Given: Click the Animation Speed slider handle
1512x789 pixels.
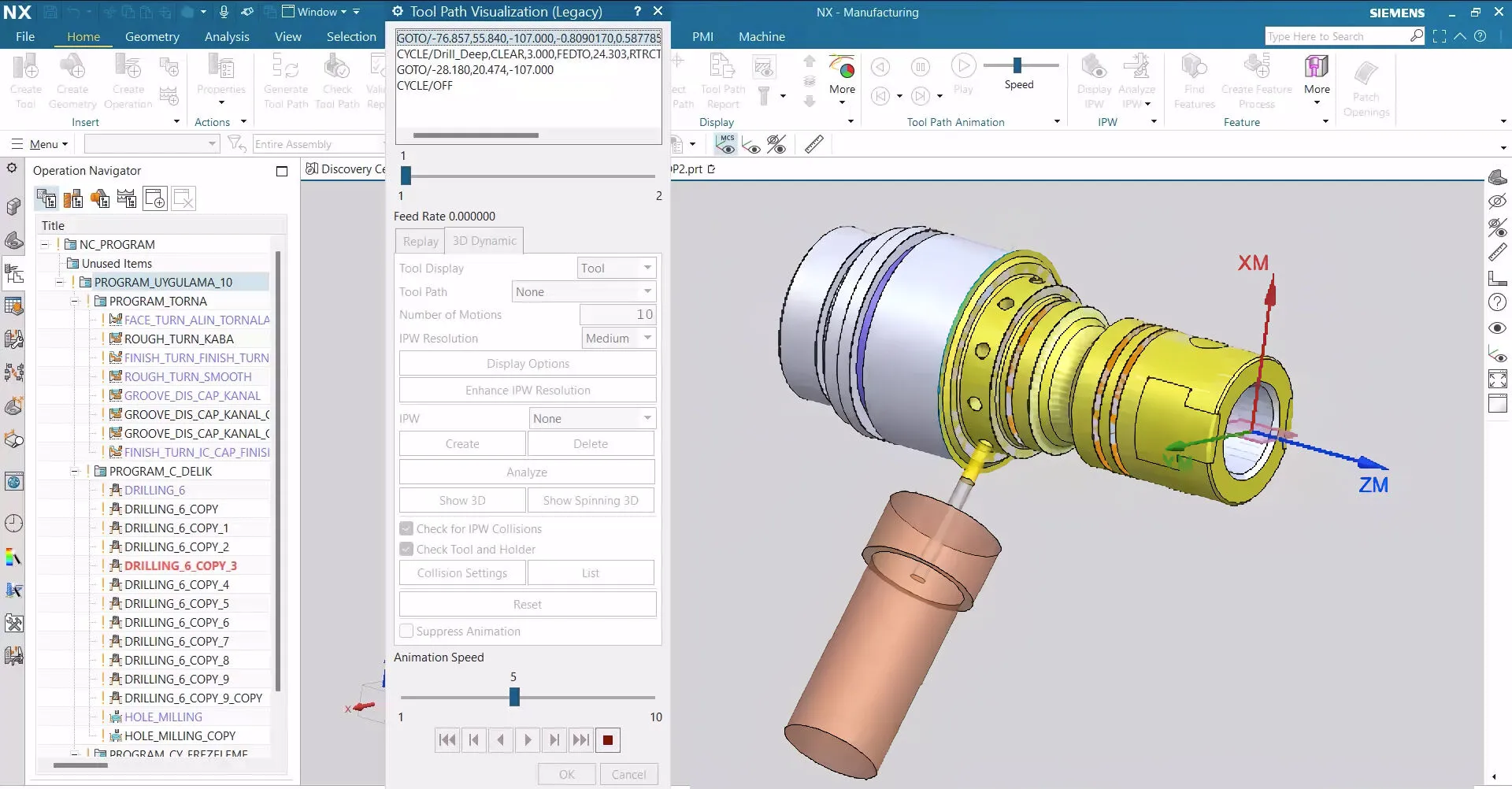Looking at the screenshot, I should (514, 698).
